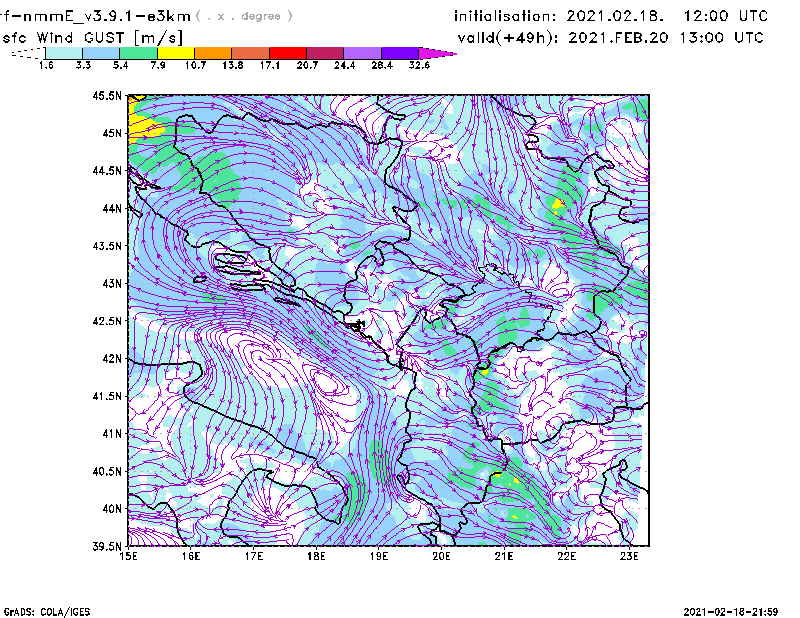Click the model name "nmmE_v3.9.1-e3km" text

click(x=106, y=16)
